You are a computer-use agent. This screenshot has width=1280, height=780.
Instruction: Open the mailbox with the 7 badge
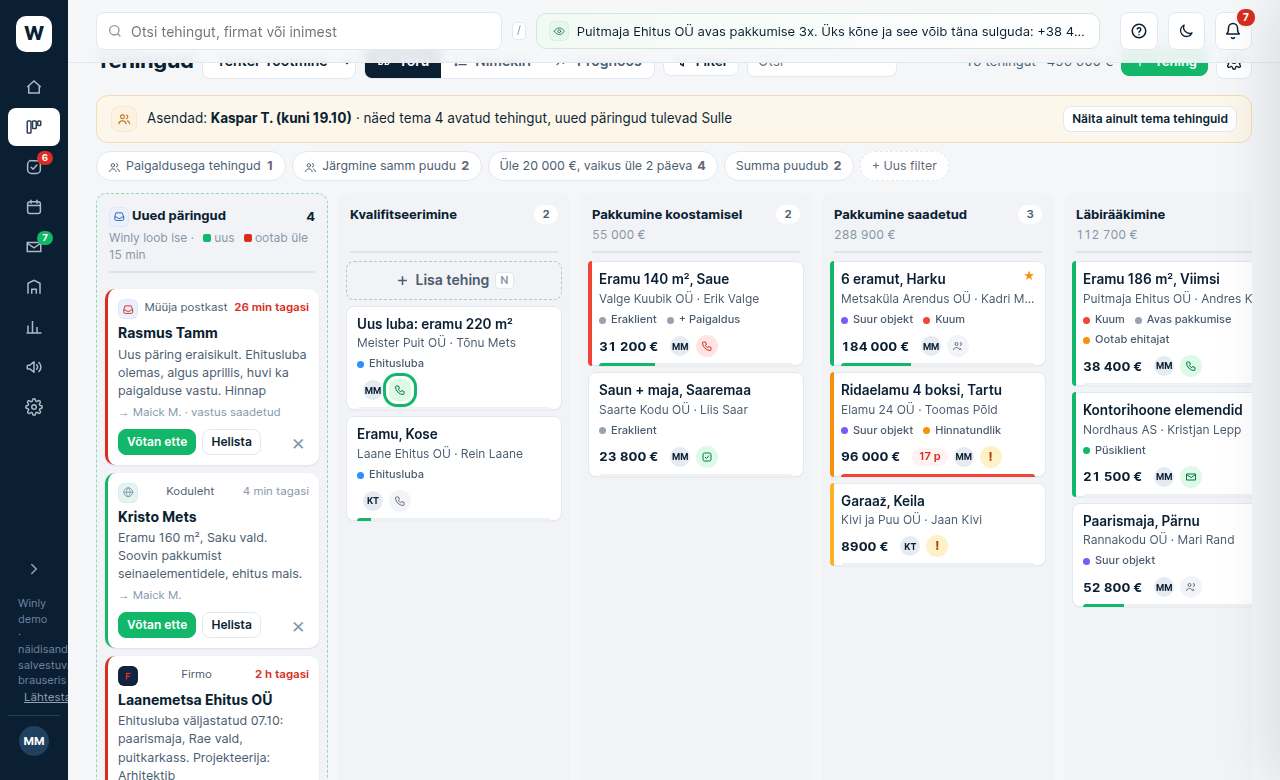34,247
